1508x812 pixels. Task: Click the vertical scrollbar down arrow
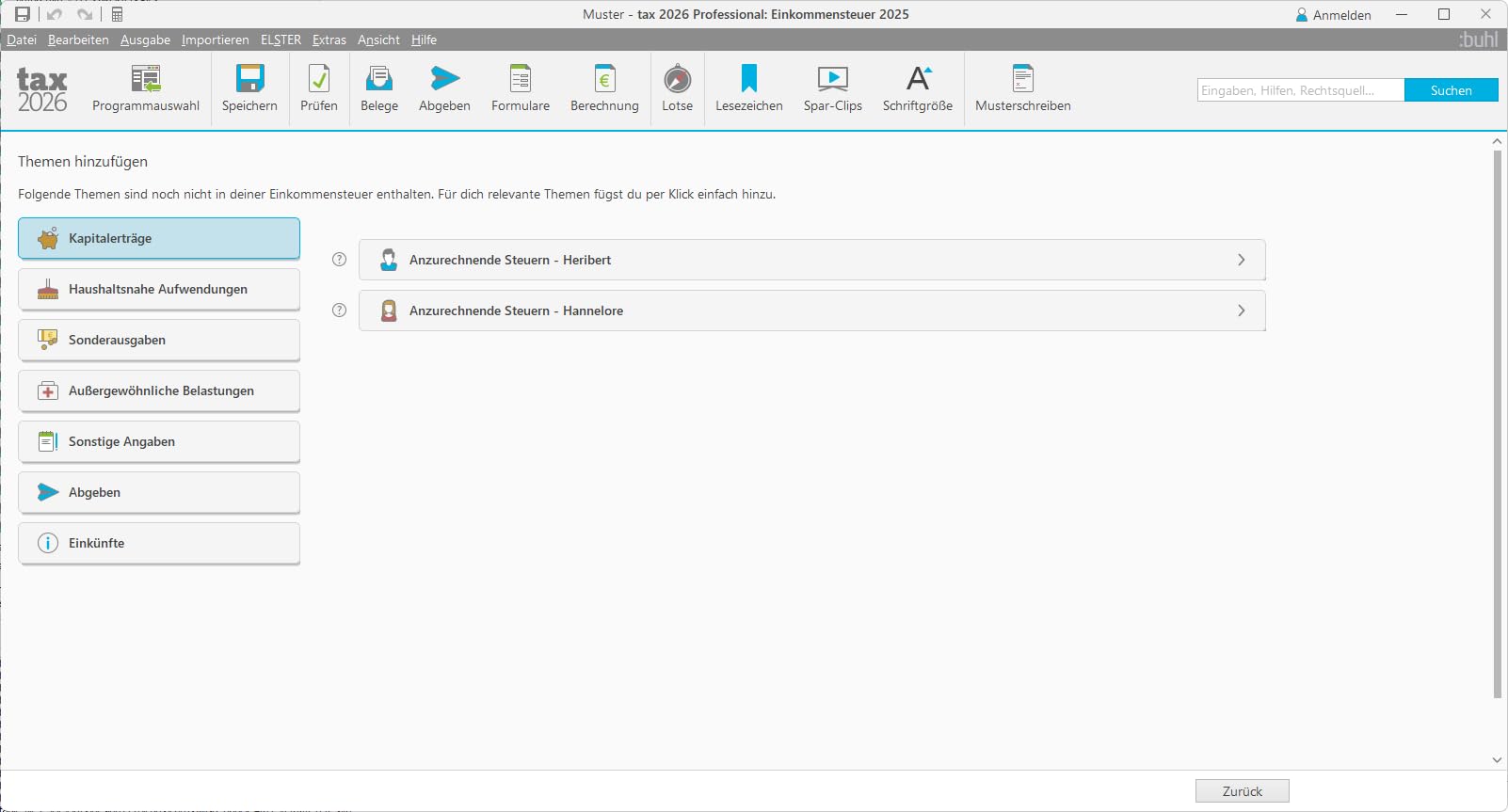tap(1497, 760)
